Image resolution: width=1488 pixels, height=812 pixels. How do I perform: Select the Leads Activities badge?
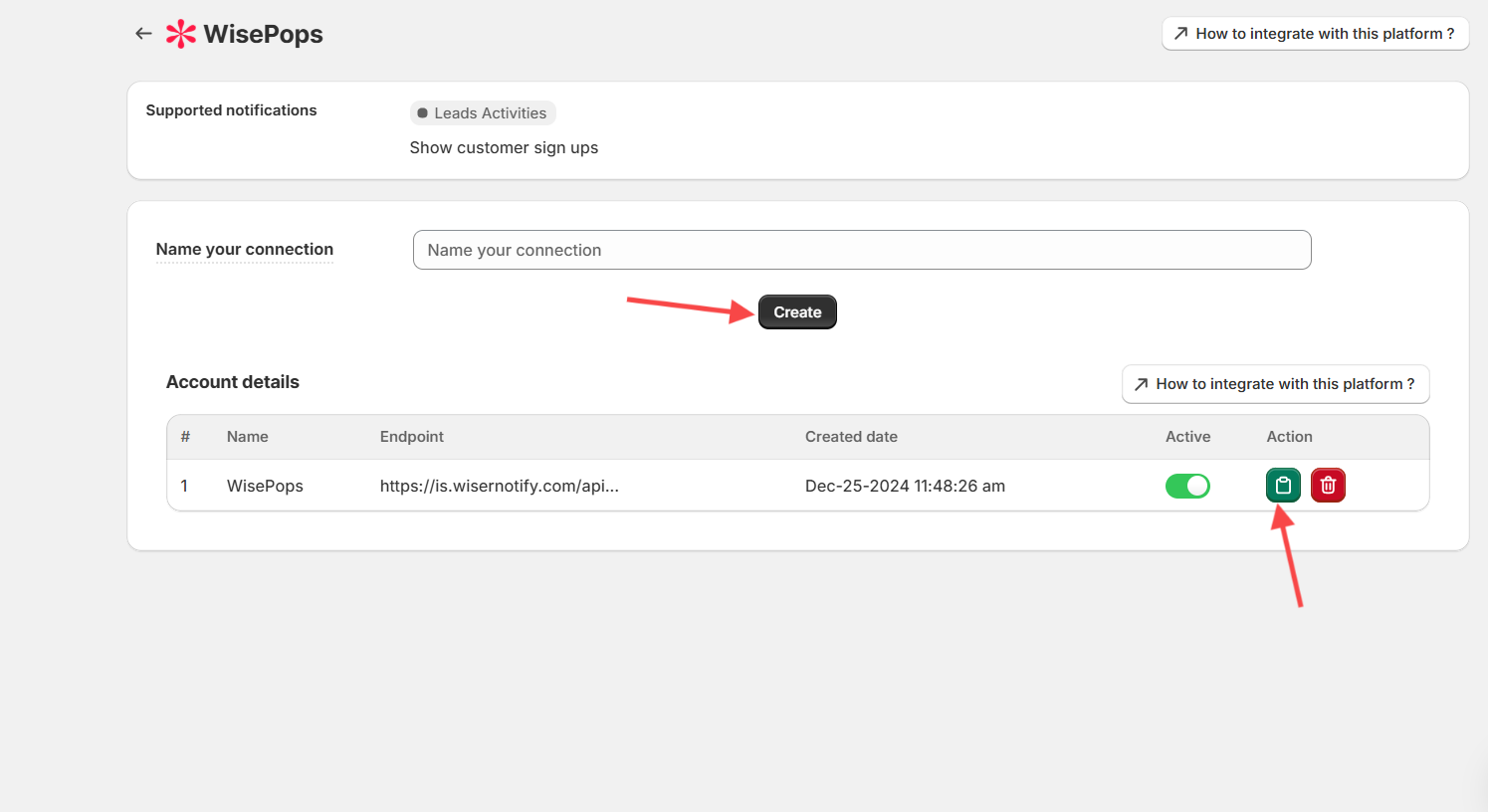click(483, 113)
